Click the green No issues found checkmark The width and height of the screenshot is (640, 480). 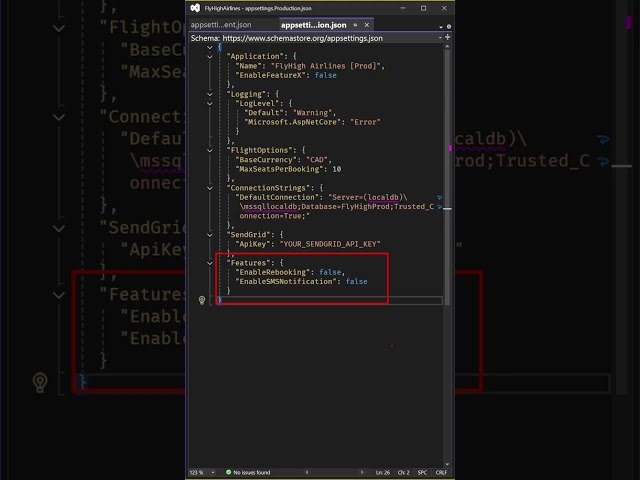[229, 472]
